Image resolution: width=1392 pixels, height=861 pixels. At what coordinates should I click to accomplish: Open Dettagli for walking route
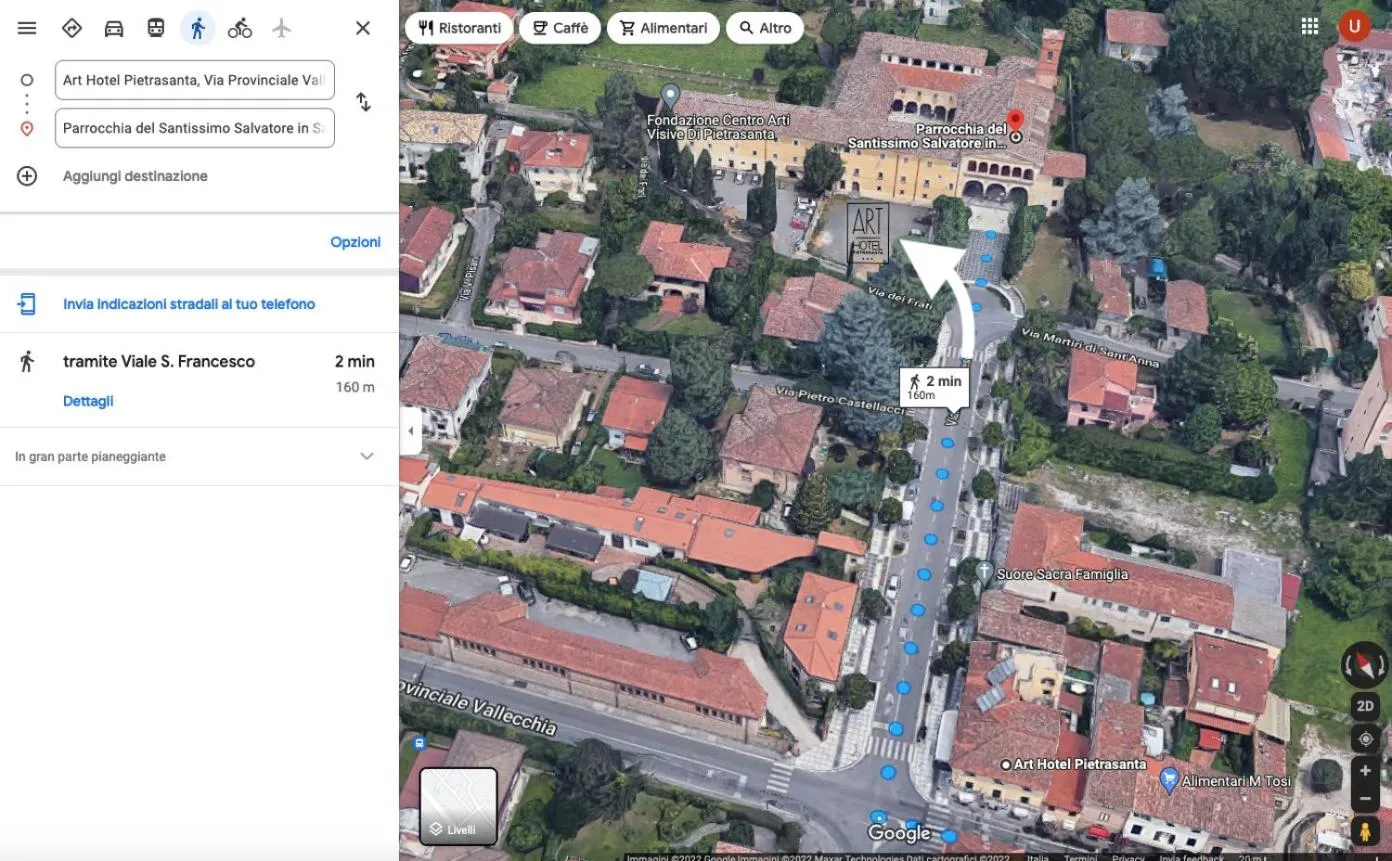tap(88, 401)
